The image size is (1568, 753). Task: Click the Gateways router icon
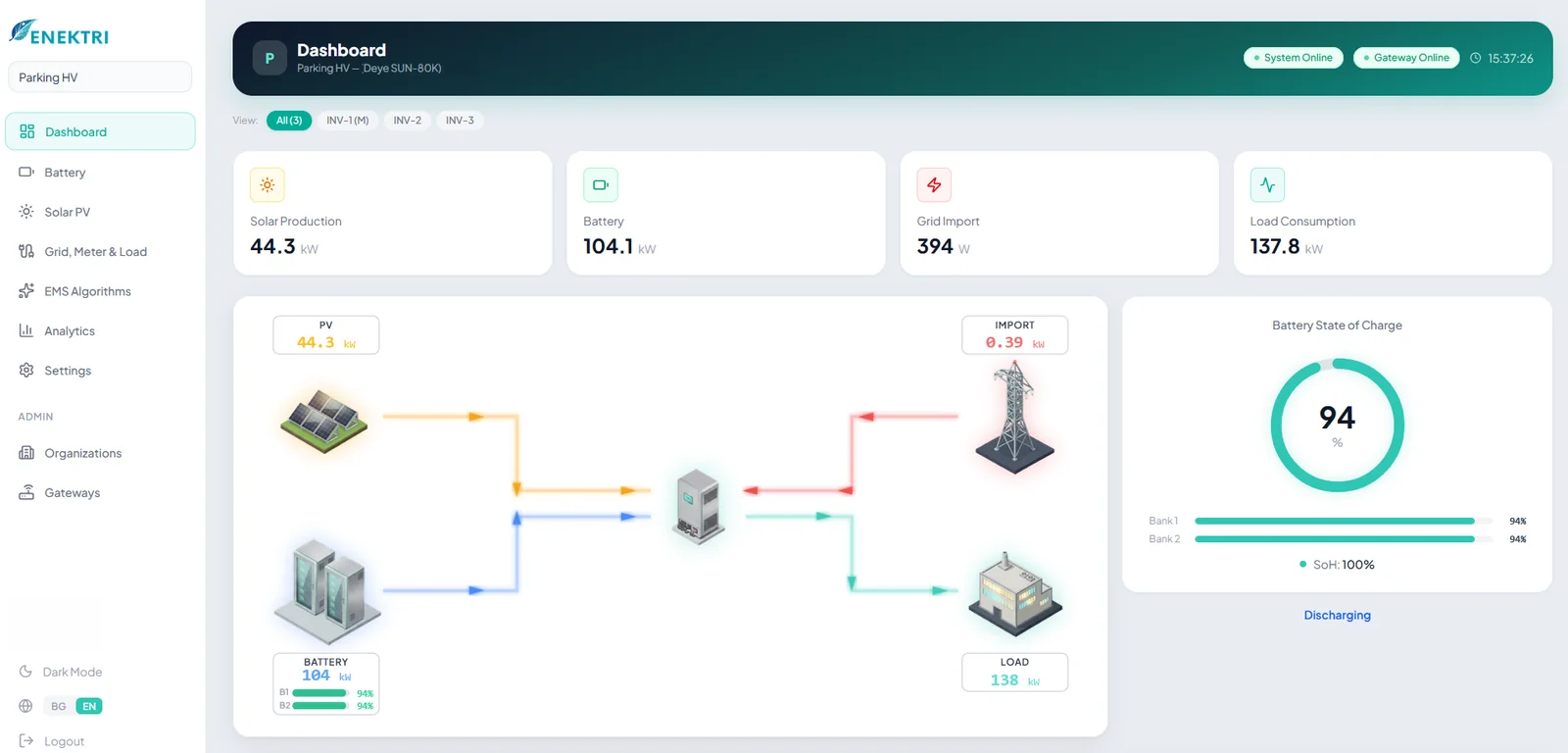(x=26, y=492)
